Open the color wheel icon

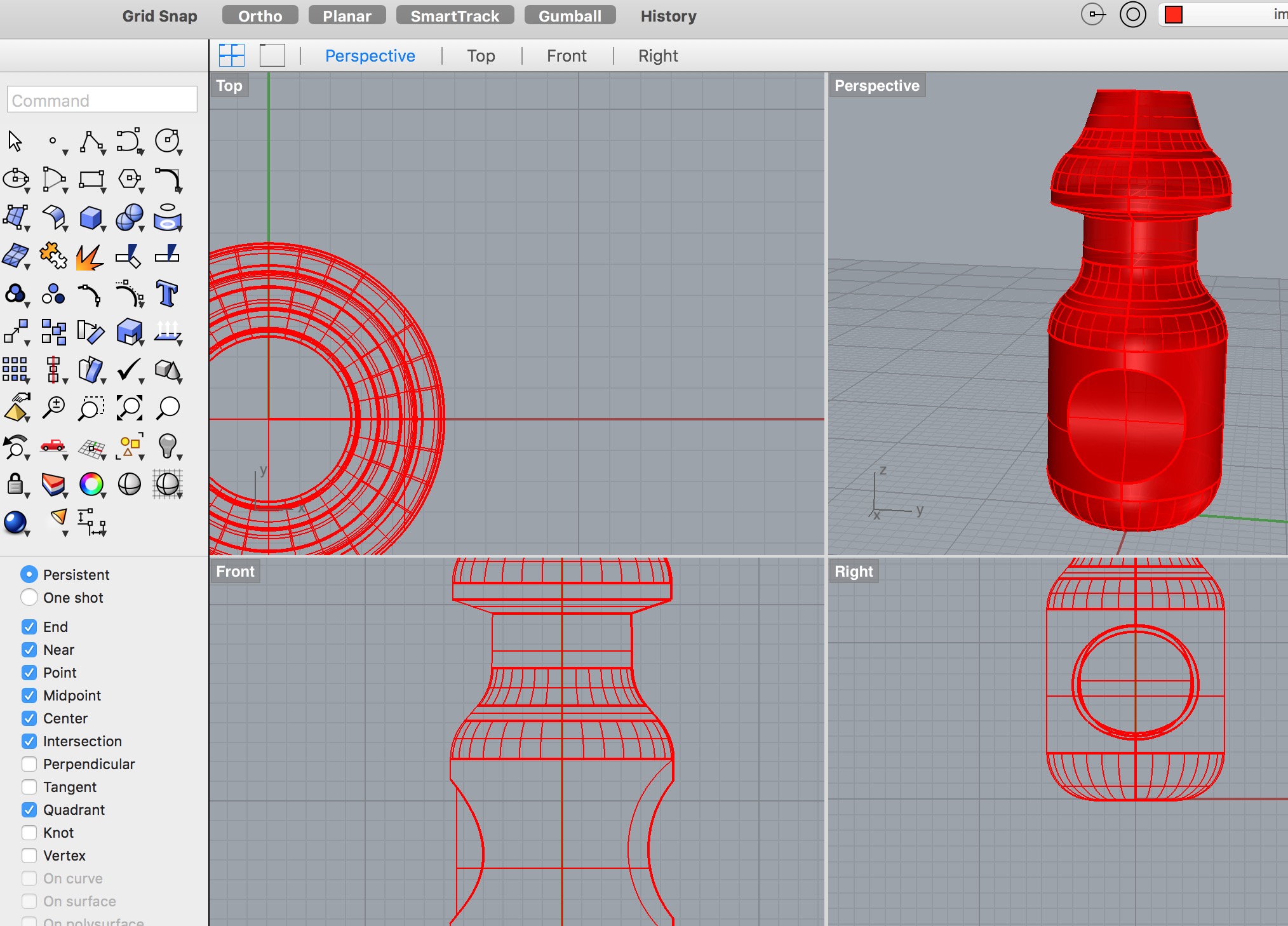click(x=91, y=485)
